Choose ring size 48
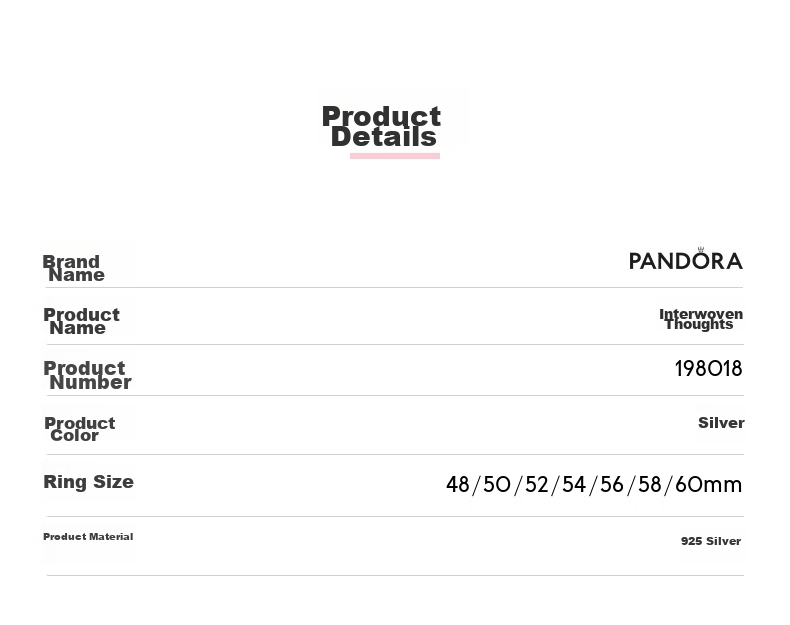Viewport: 790px width, 625px height. click(x=457, y=484)
